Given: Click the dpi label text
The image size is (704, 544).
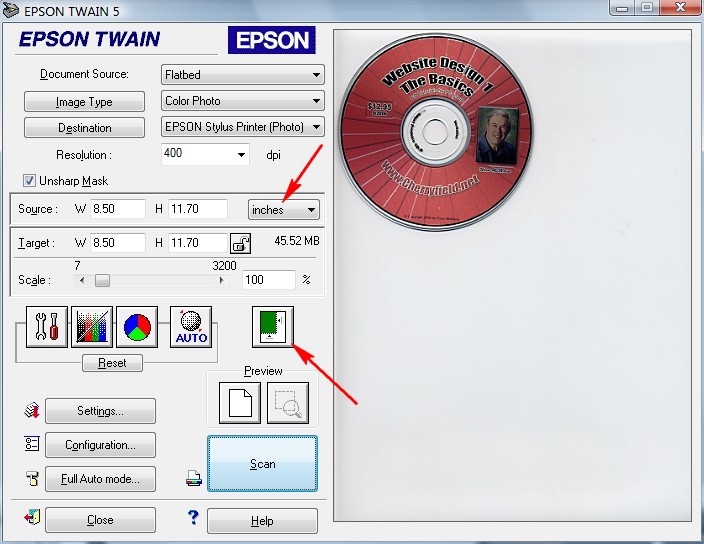Looking at the screenshot, I should coord(273,155).
